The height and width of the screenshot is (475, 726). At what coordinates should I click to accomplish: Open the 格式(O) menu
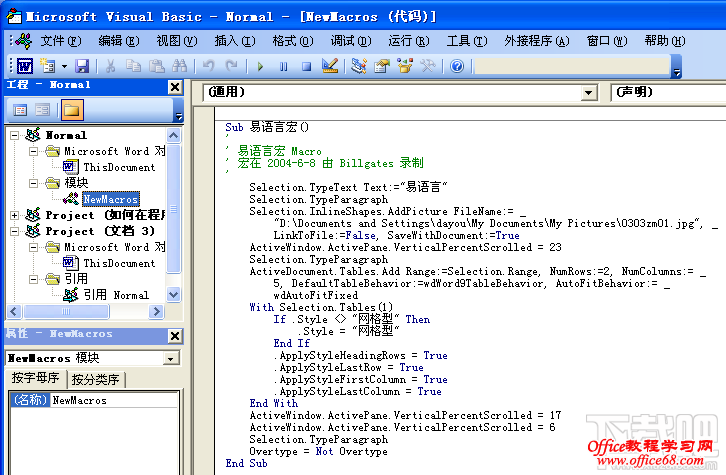pos(293,41)
